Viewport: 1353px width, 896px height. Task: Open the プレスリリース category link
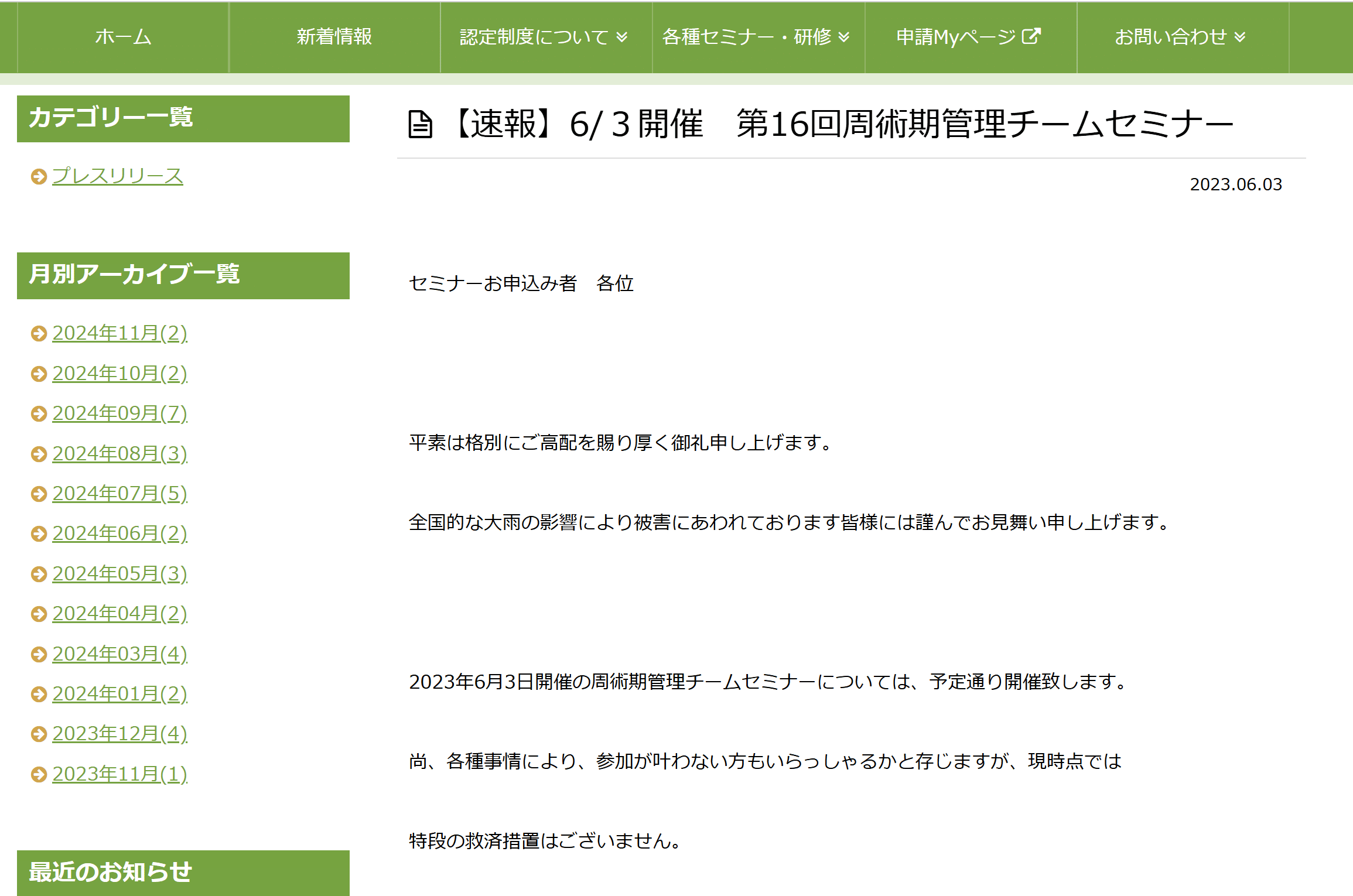(118, 176)
